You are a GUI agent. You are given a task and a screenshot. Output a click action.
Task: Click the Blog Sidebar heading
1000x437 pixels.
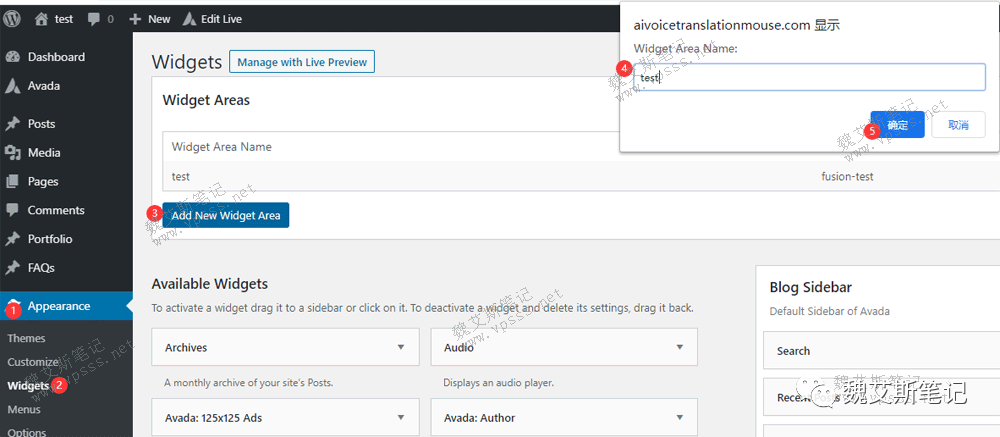811,287
